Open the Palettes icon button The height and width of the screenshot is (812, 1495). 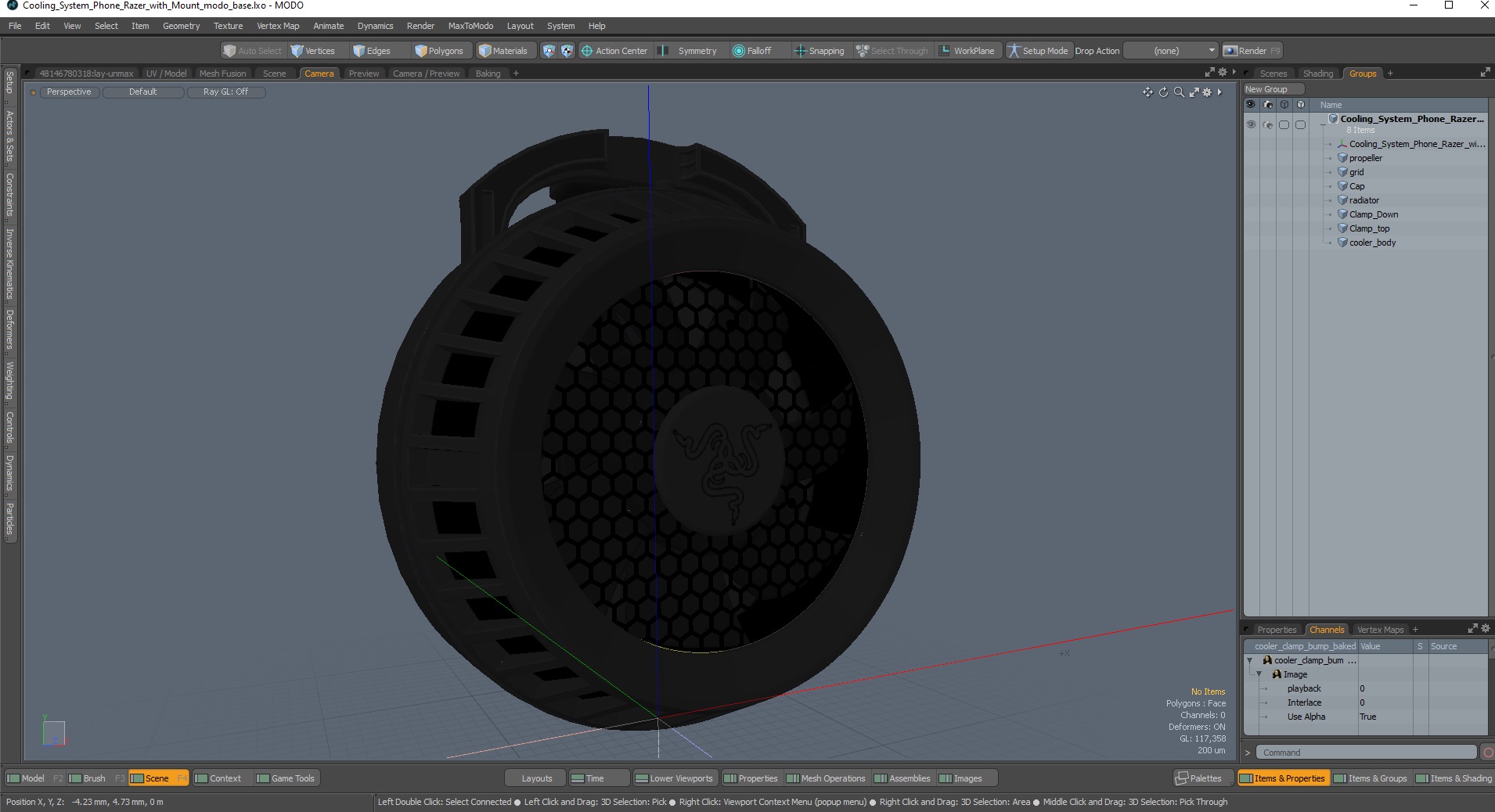tap(1182, 778)
